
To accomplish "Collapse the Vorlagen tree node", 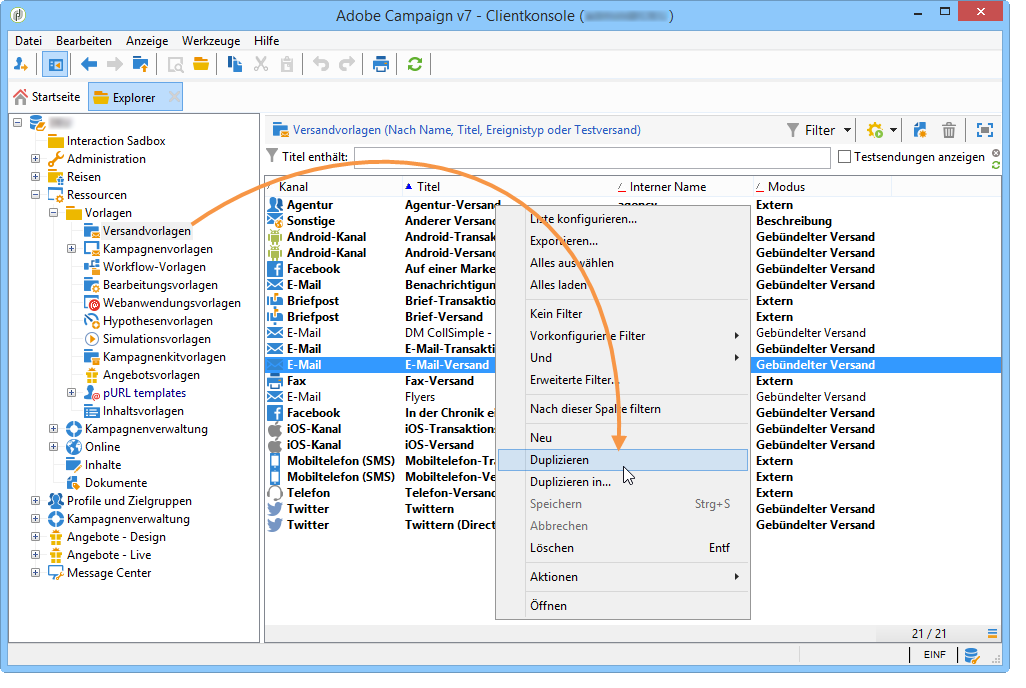I will (x=54, y=213).
